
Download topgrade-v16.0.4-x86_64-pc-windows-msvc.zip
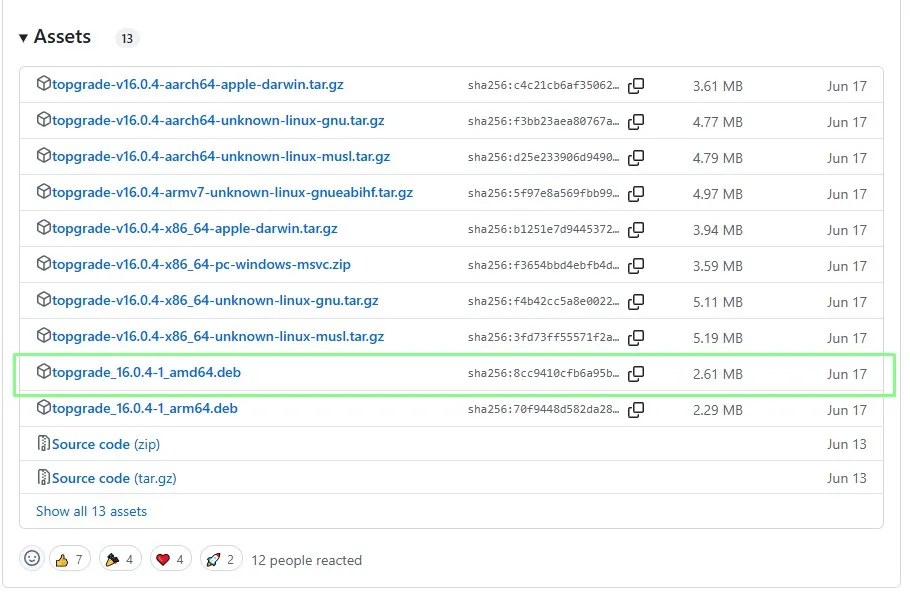(201, 265)
